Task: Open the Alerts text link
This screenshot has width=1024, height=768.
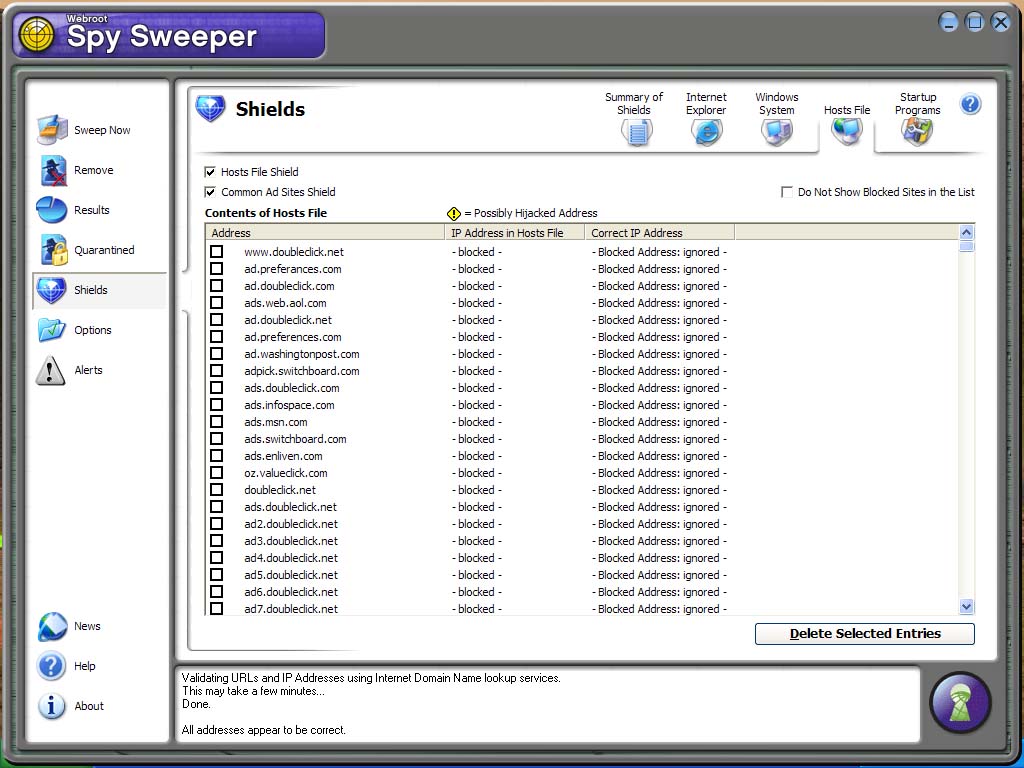Action: coord(88,370)
